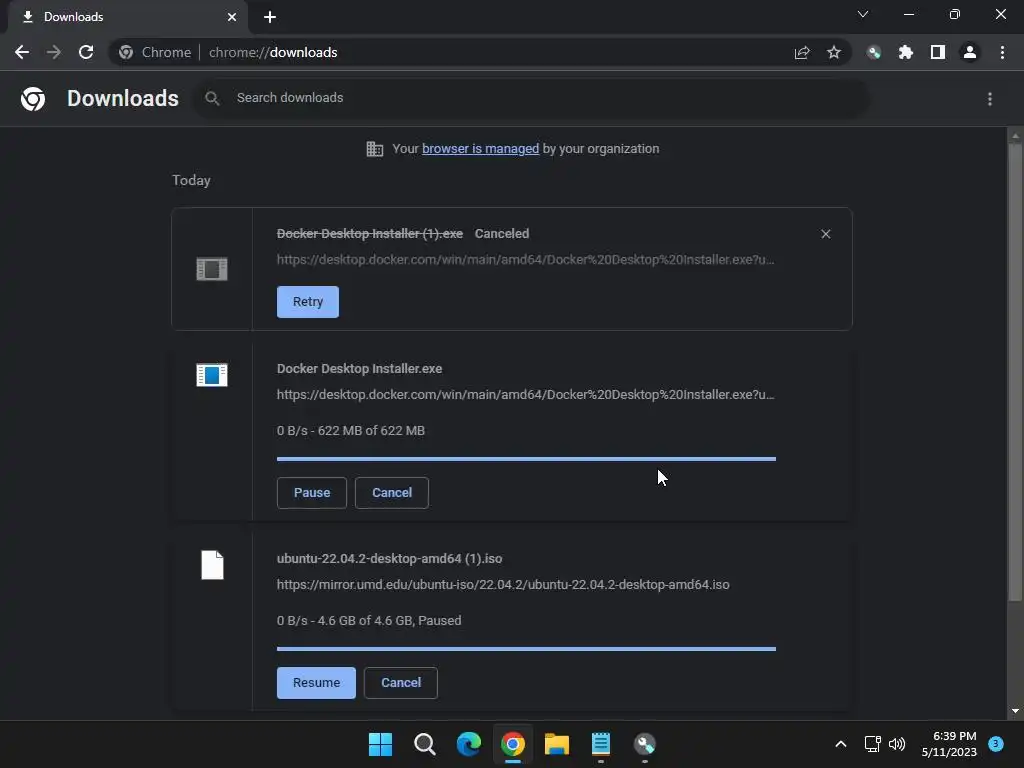Bookmark this tab with the star icon
The image size is (1024, 768).
[834, 52]
